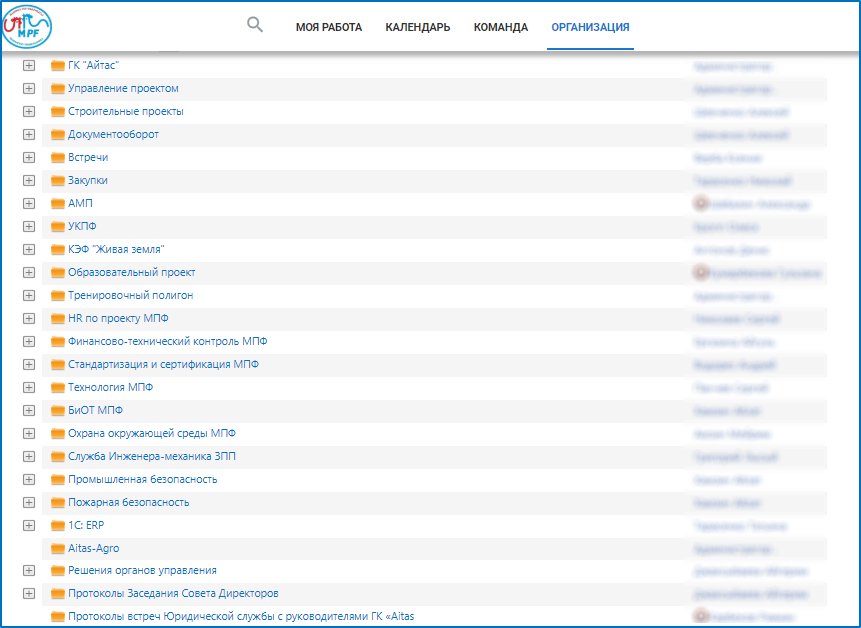
Task: Open Протоколы Заседания Совета Директоров link
Action: pyautogui.click(x=173, y=594)
